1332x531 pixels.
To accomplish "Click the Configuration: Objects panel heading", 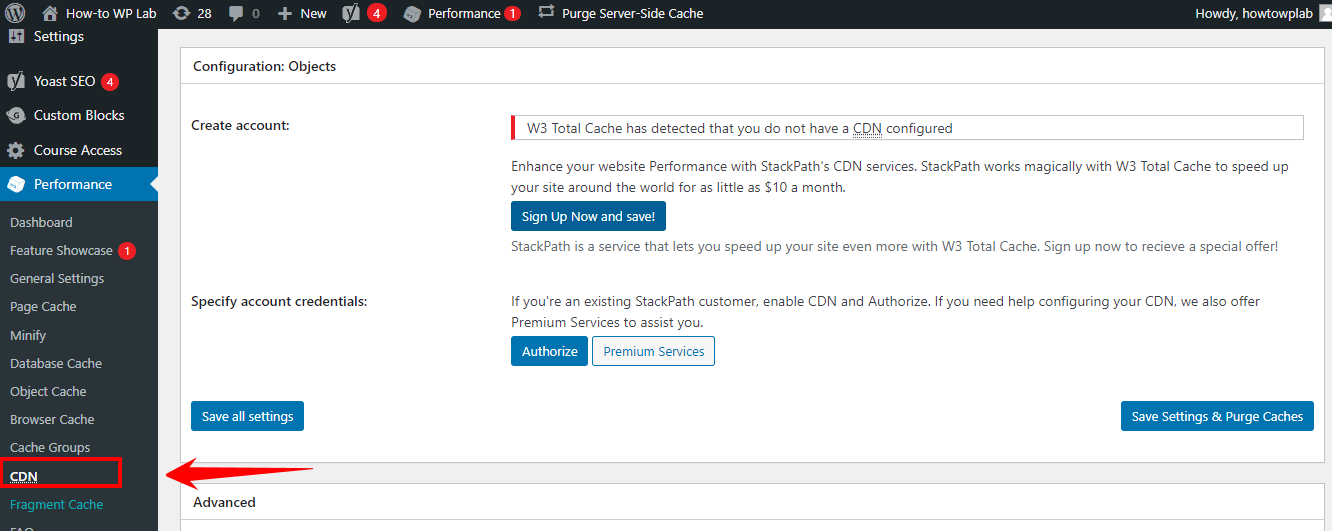I will point(264,66).
